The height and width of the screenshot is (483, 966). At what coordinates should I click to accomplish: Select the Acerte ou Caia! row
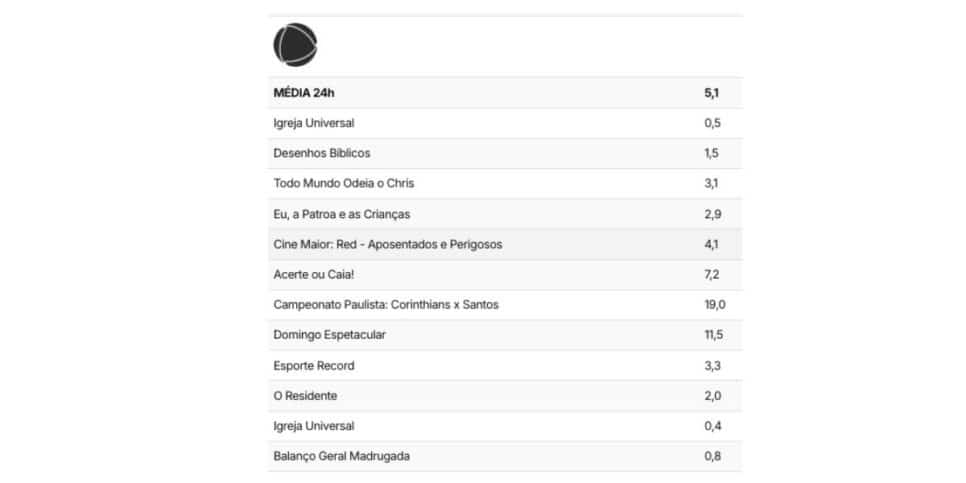(505, 275)
